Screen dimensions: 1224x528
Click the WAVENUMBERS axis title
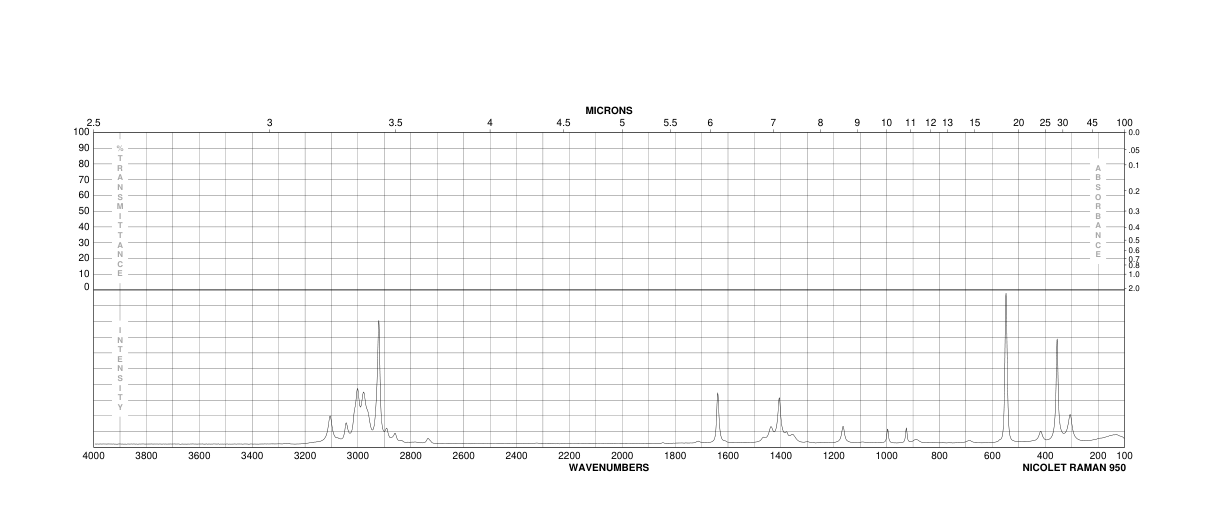tap(609, 468)
